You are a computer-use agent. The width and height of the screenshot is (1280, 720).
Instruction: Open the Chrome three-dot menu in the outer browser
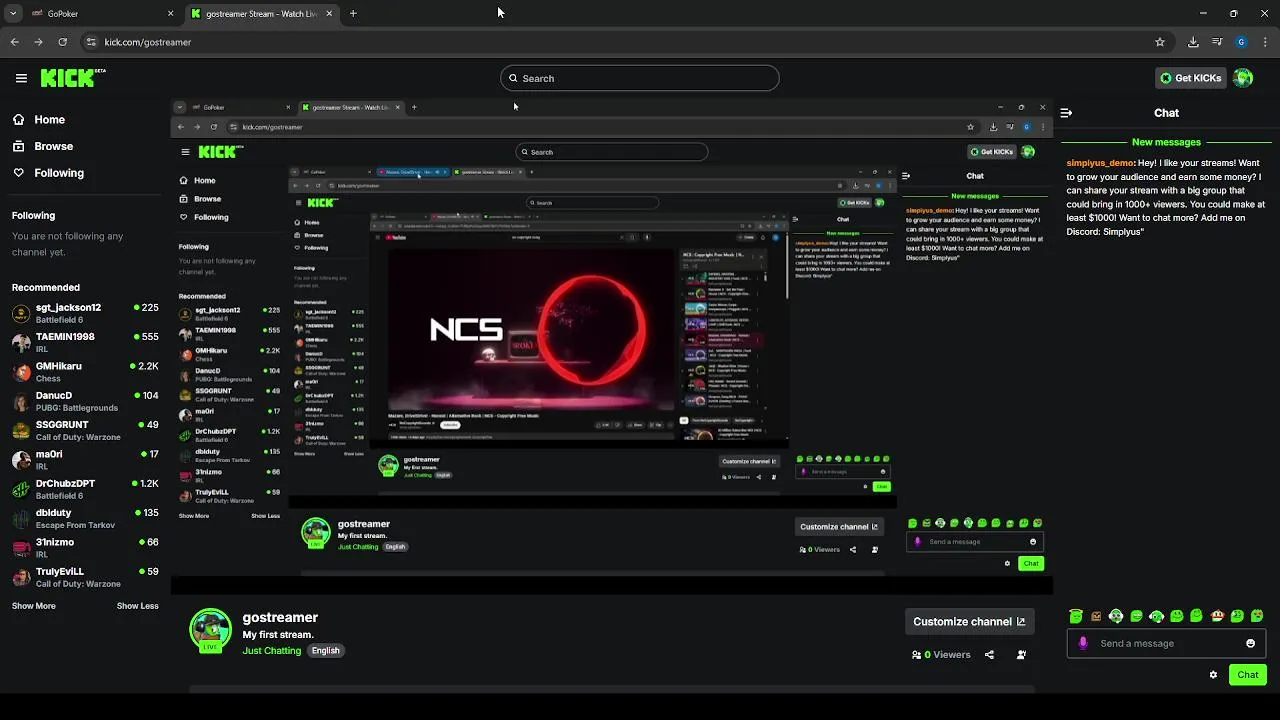[1263, 42]
